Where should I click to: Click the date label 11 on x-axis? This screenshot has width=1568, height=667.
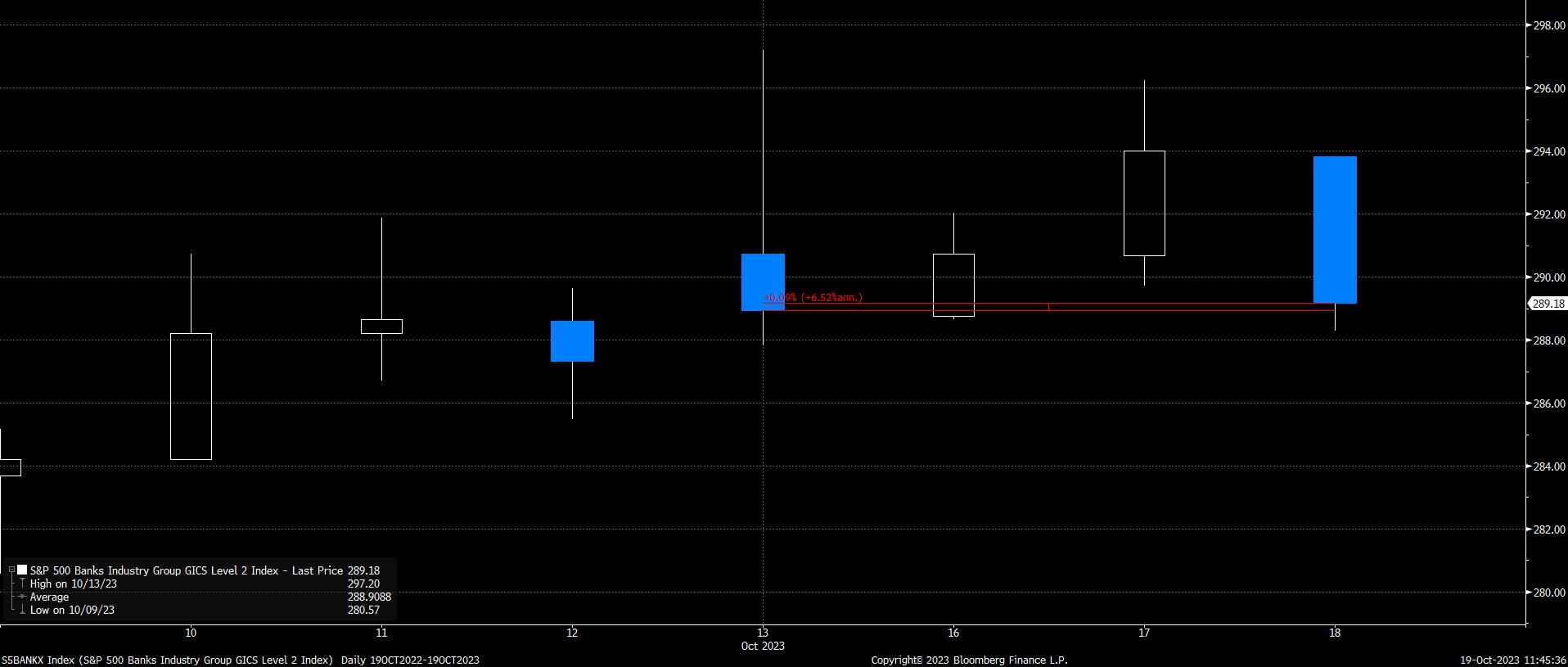click(x=381, y=633)
